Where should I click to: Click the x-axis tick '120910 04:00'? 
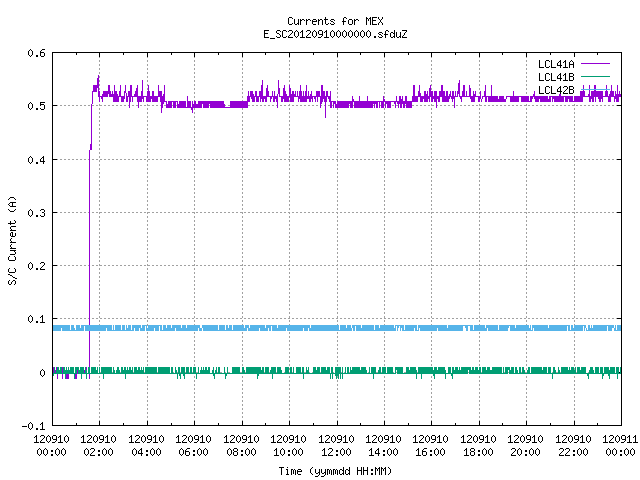146,446
